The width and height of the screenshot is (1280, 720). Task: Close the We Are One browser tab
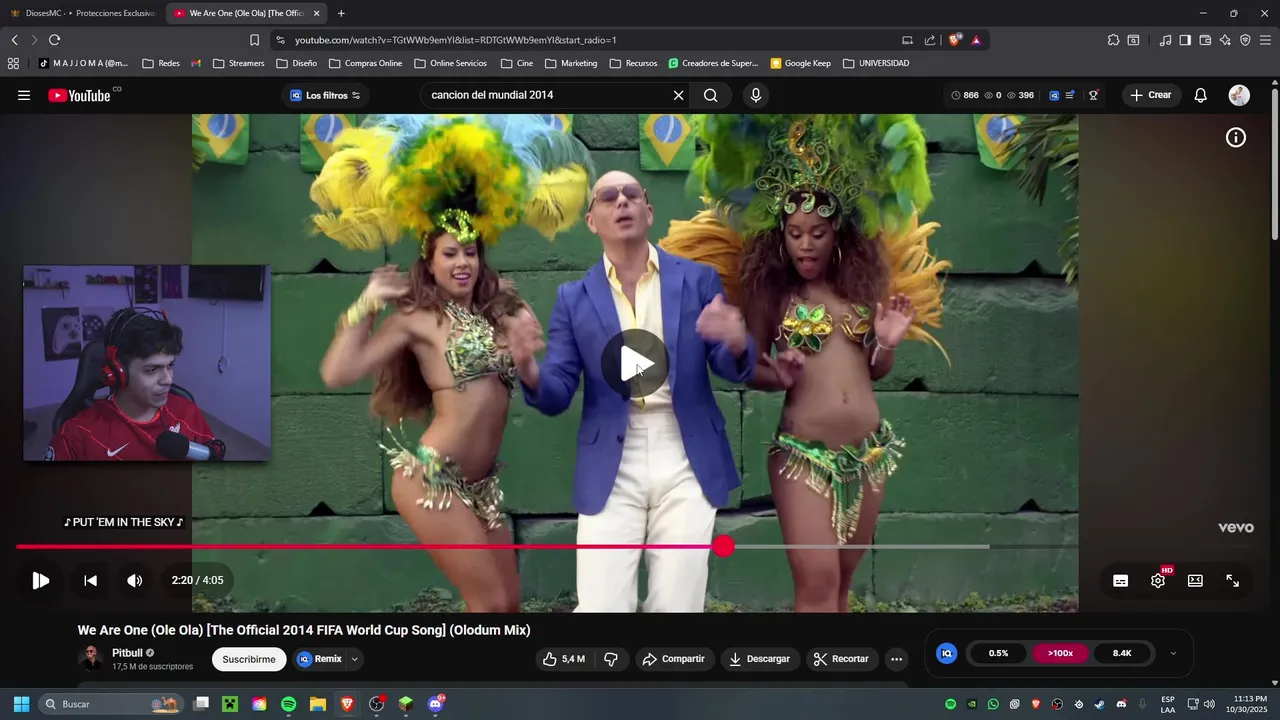pos(317,13)
